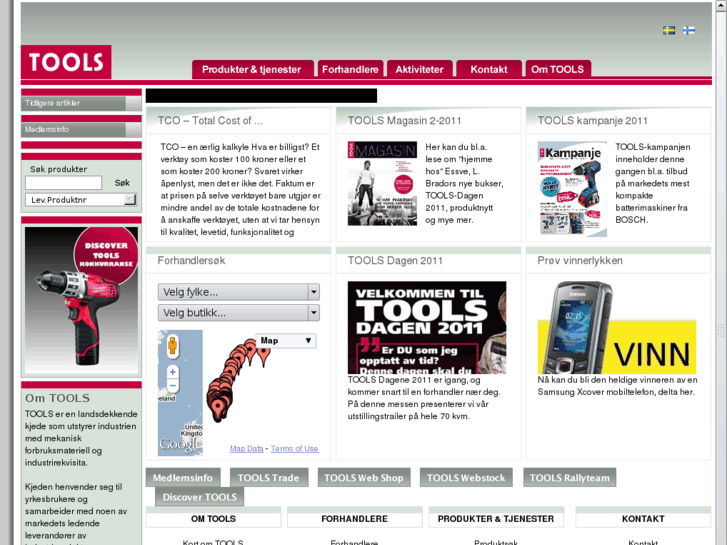Click the Street View pegman icon
The height and width of the screenshot is (545, 727).
(x=172, y=346)
